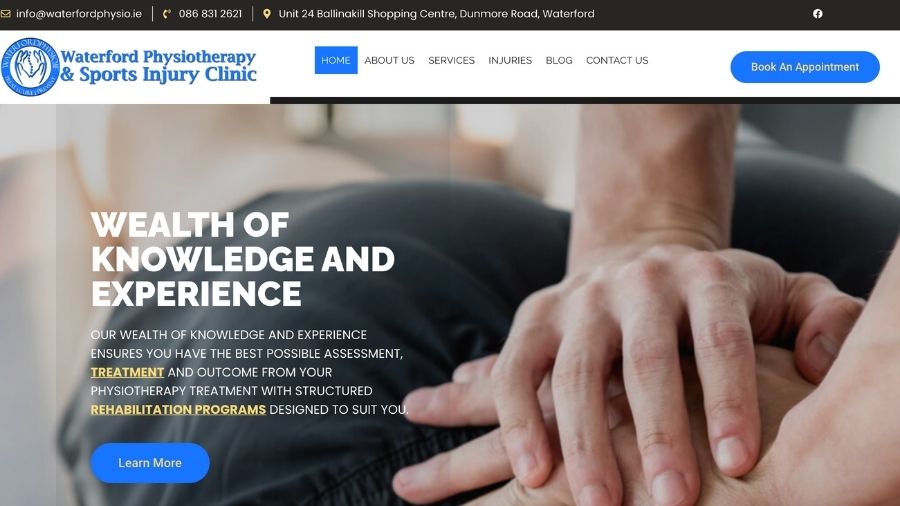
Task: Click the Book An Appointment button
Action: 805,67
